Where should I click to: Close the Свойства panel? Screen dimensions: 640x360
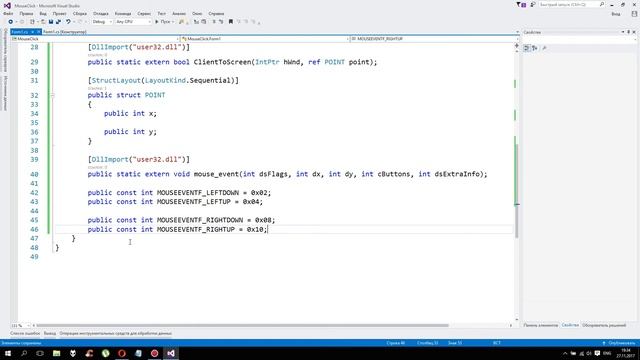(x=634, y=32)
